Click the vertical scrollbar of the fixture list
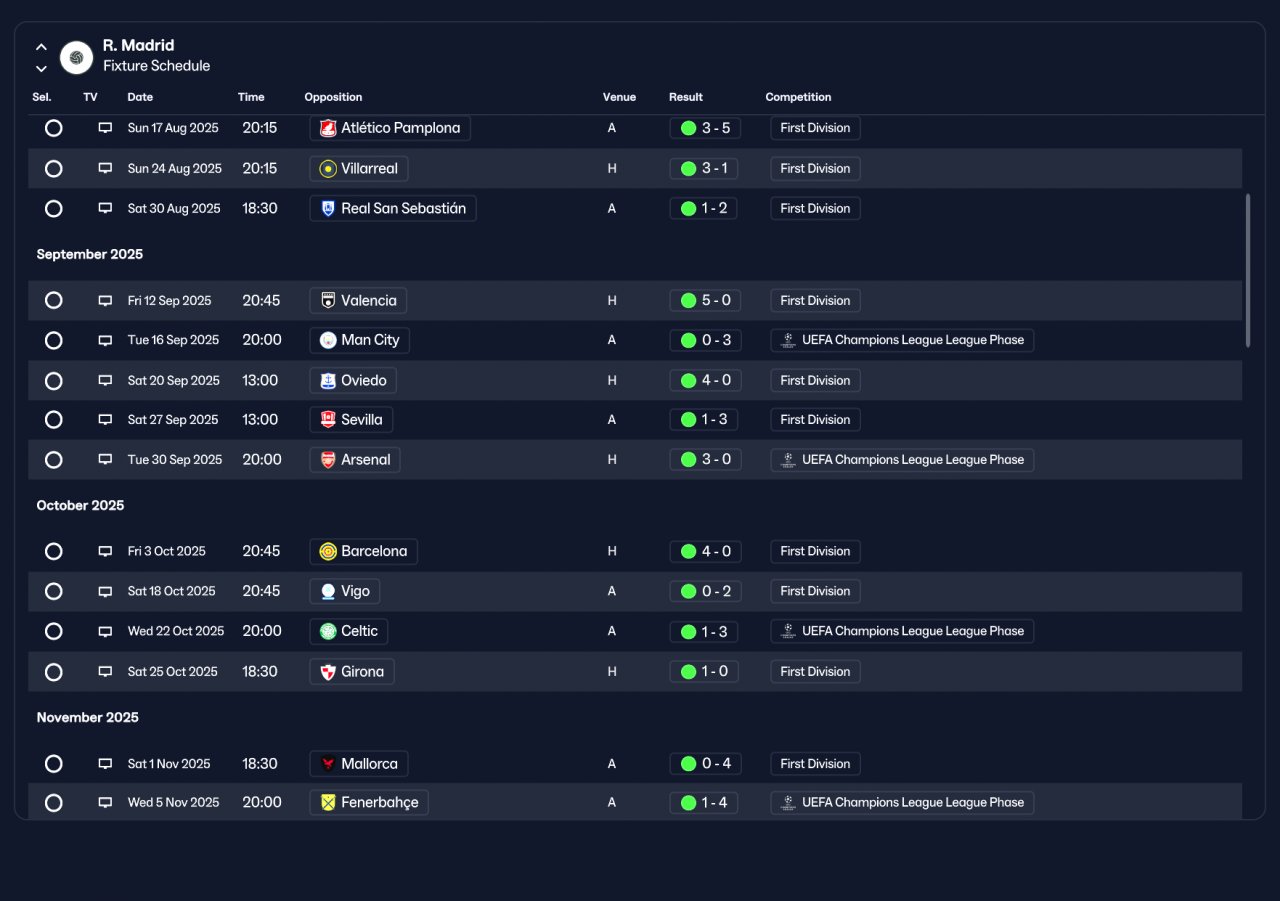 point(1247,270)
